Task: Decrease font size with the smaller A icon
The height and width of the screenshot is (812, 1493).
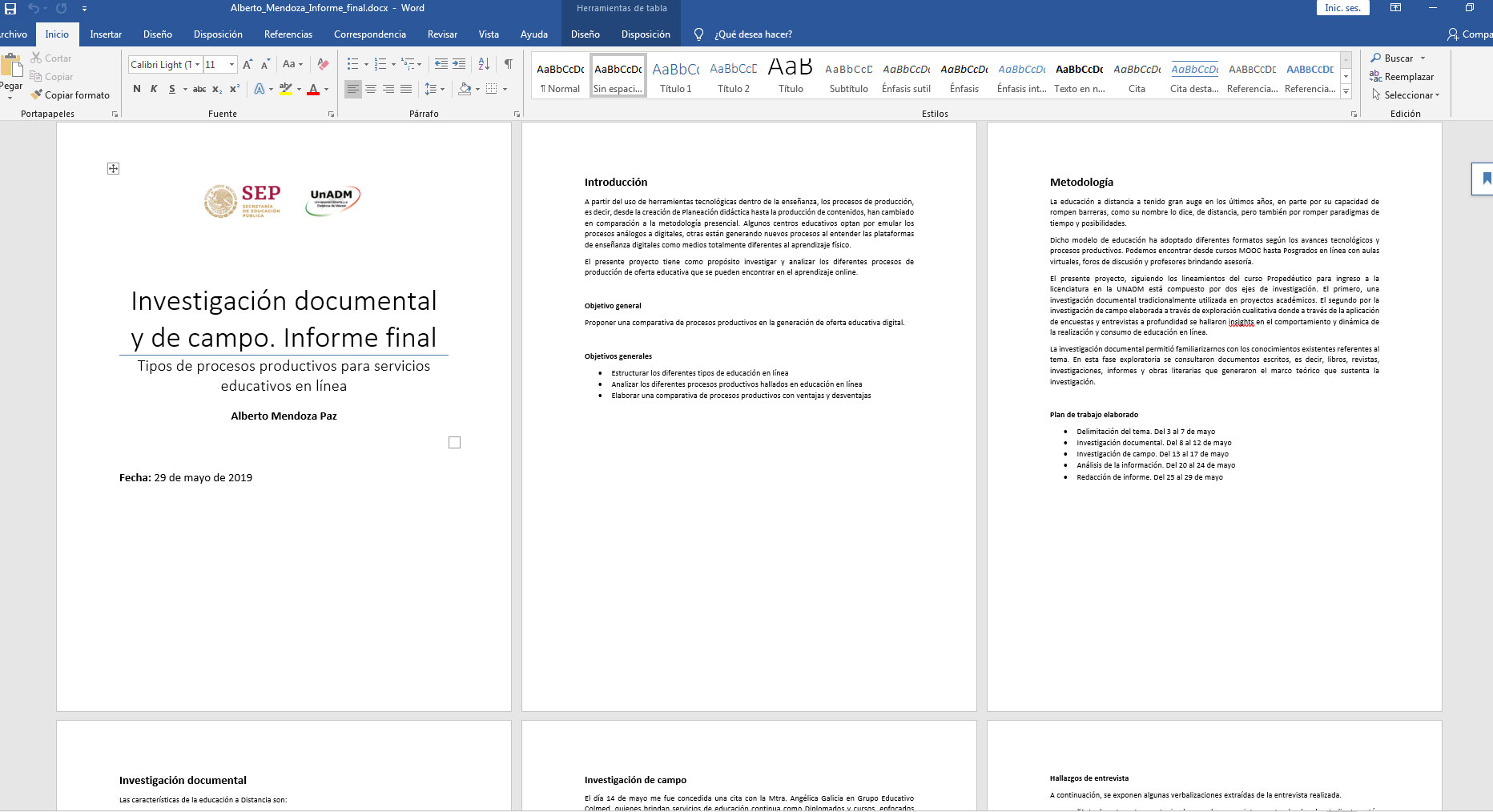Action: 265,64
